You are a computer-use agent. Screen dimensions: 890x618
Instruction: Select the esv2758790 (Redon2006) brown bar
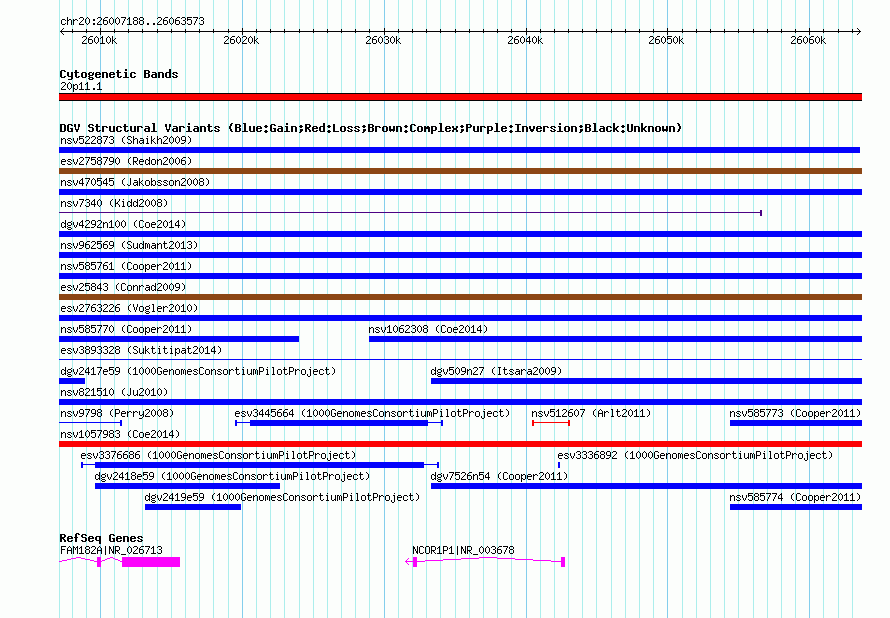pos(460,171)
